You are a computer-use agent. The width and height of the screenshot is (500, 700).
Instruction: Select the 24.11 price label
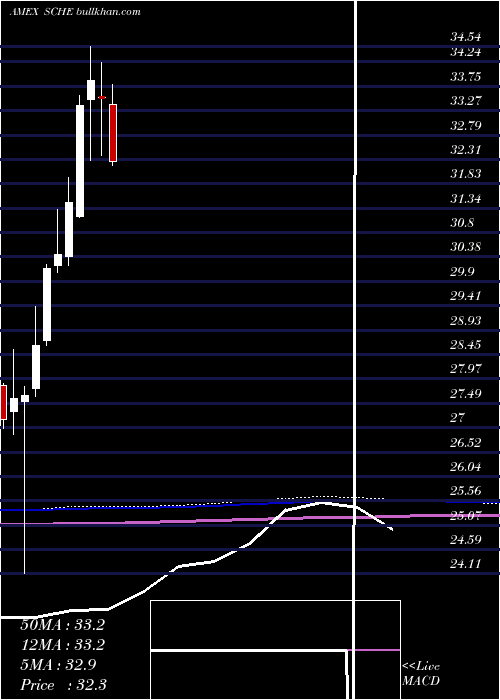pos(466,564)
